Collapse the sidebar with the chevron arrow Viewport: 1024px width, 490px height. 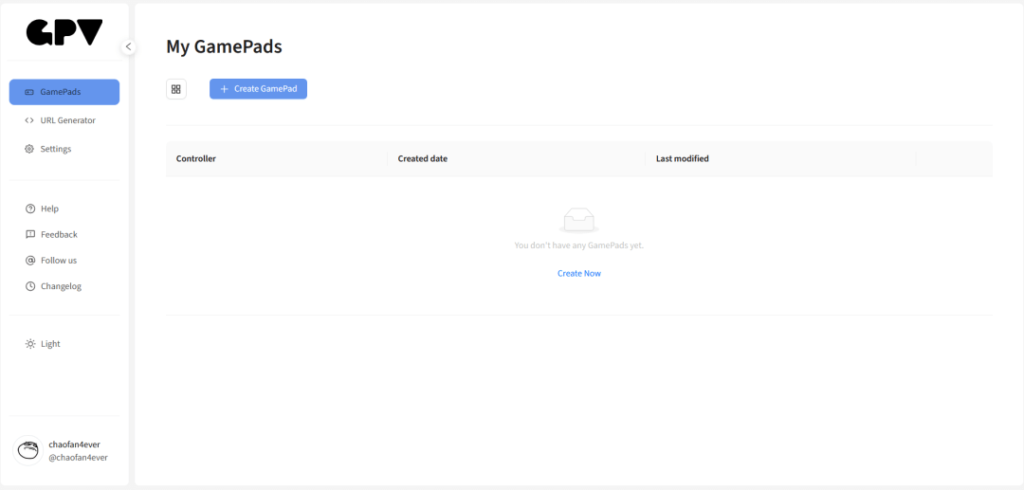[x=129, y=46]
